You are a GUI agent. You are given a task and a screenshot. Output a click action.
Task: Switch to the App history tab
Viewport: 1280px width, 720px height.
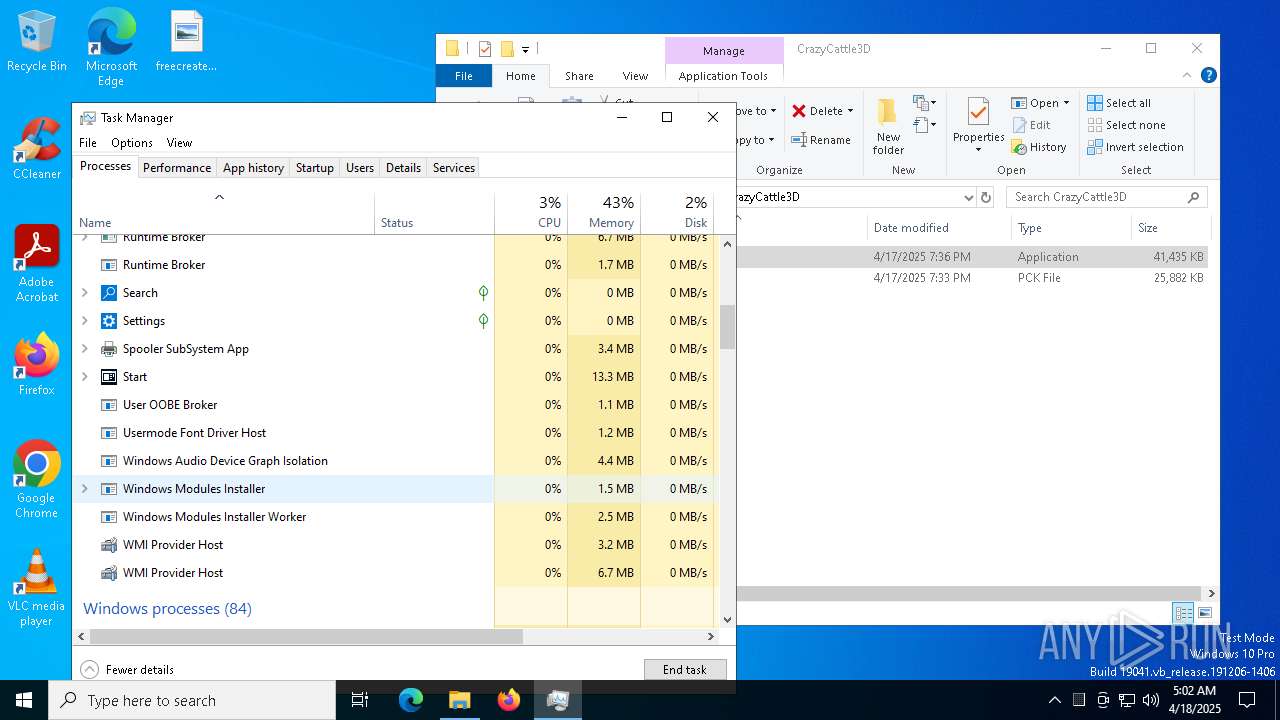253,168
